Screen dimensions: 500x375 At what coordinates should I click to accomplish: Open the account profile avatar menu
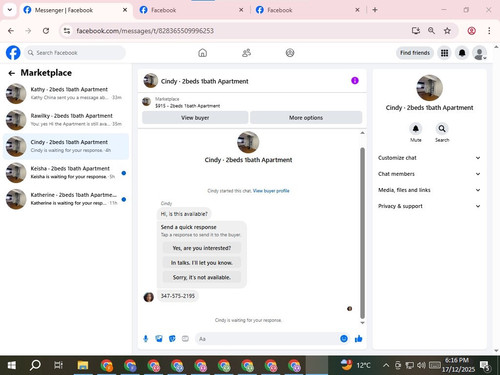click(x=479, y=53)
